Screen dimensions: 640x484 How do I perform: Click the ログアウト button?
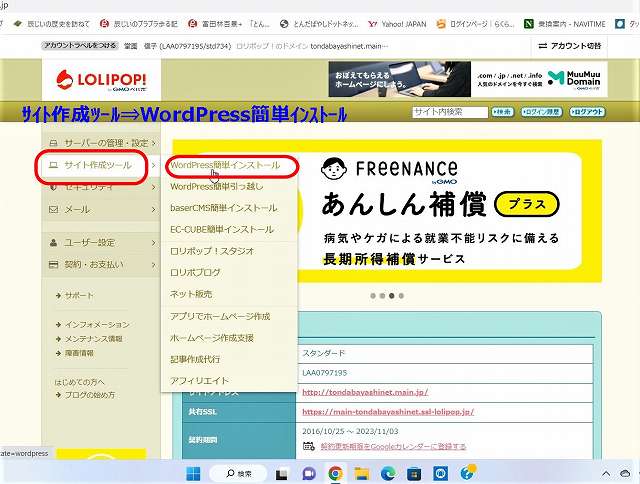pyautogui.click(x=588, y=112)
